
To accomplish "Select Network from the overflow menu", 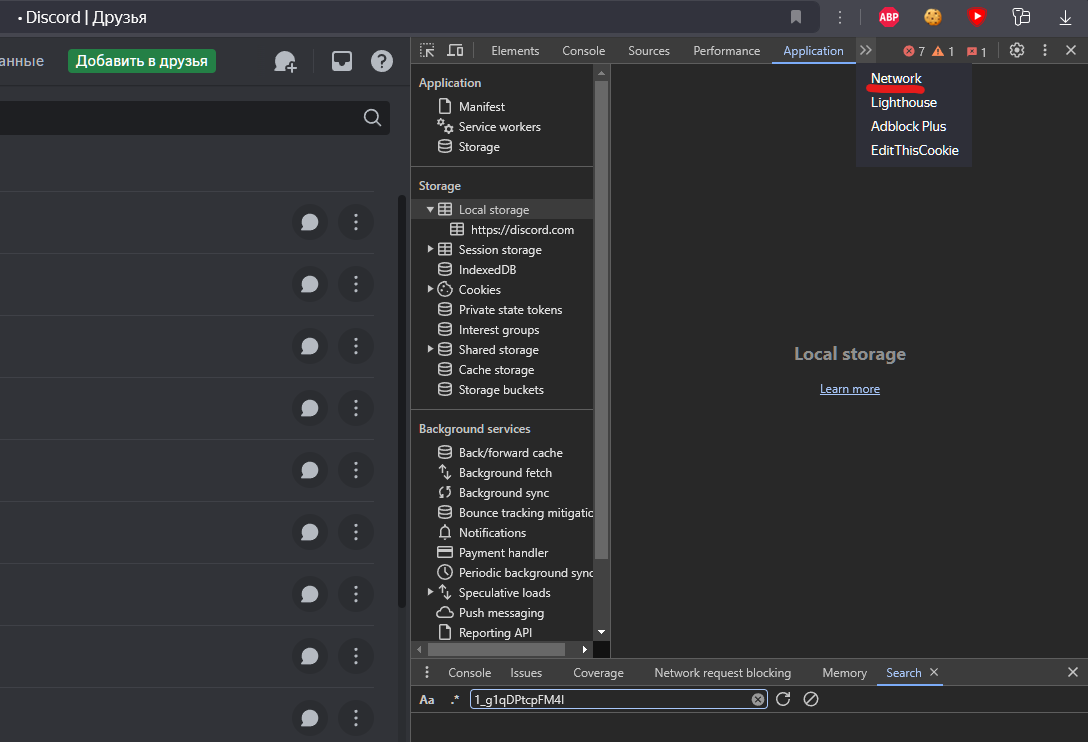I will (x=896, y=78).
